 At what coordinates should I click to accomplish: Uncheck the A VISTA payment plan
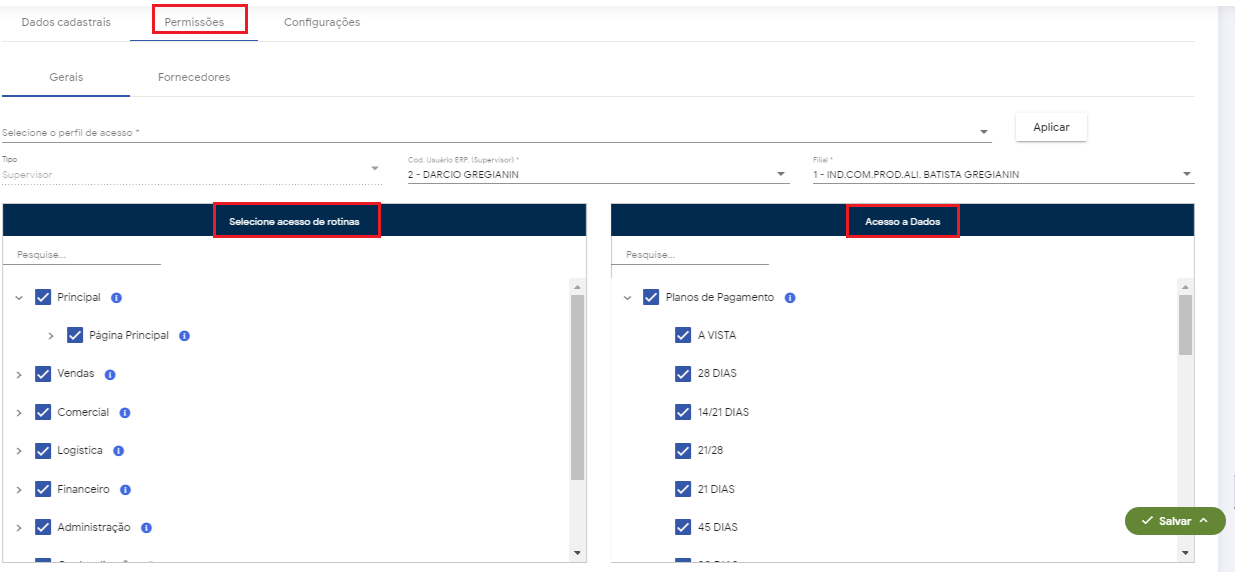pos(683,336)
